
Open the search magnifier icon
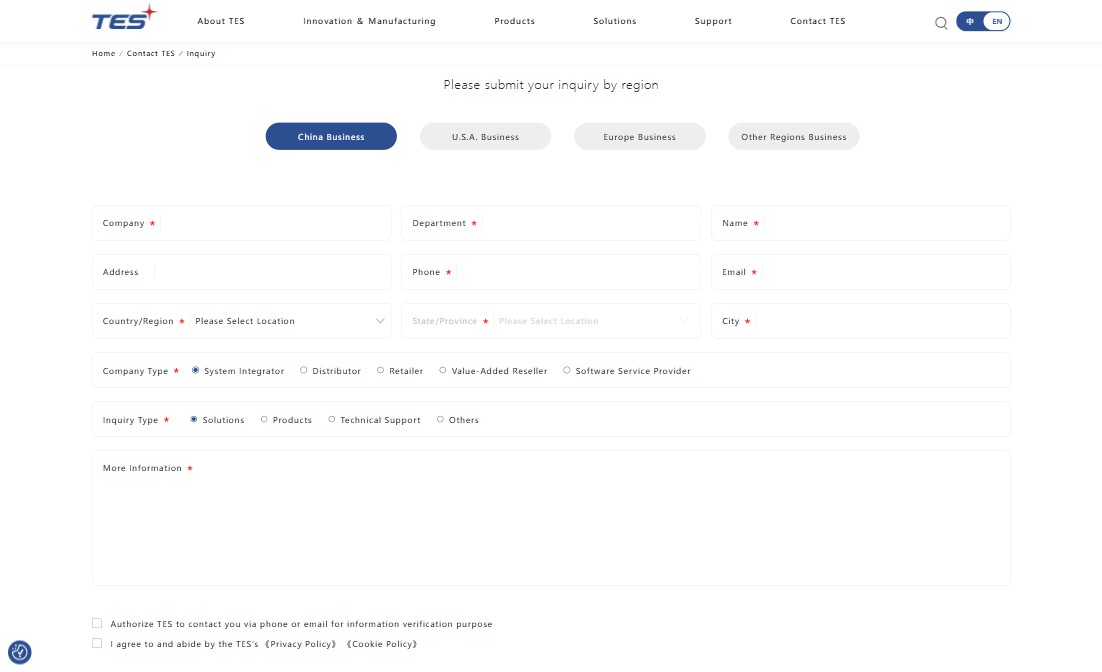[x=941, y=23]
